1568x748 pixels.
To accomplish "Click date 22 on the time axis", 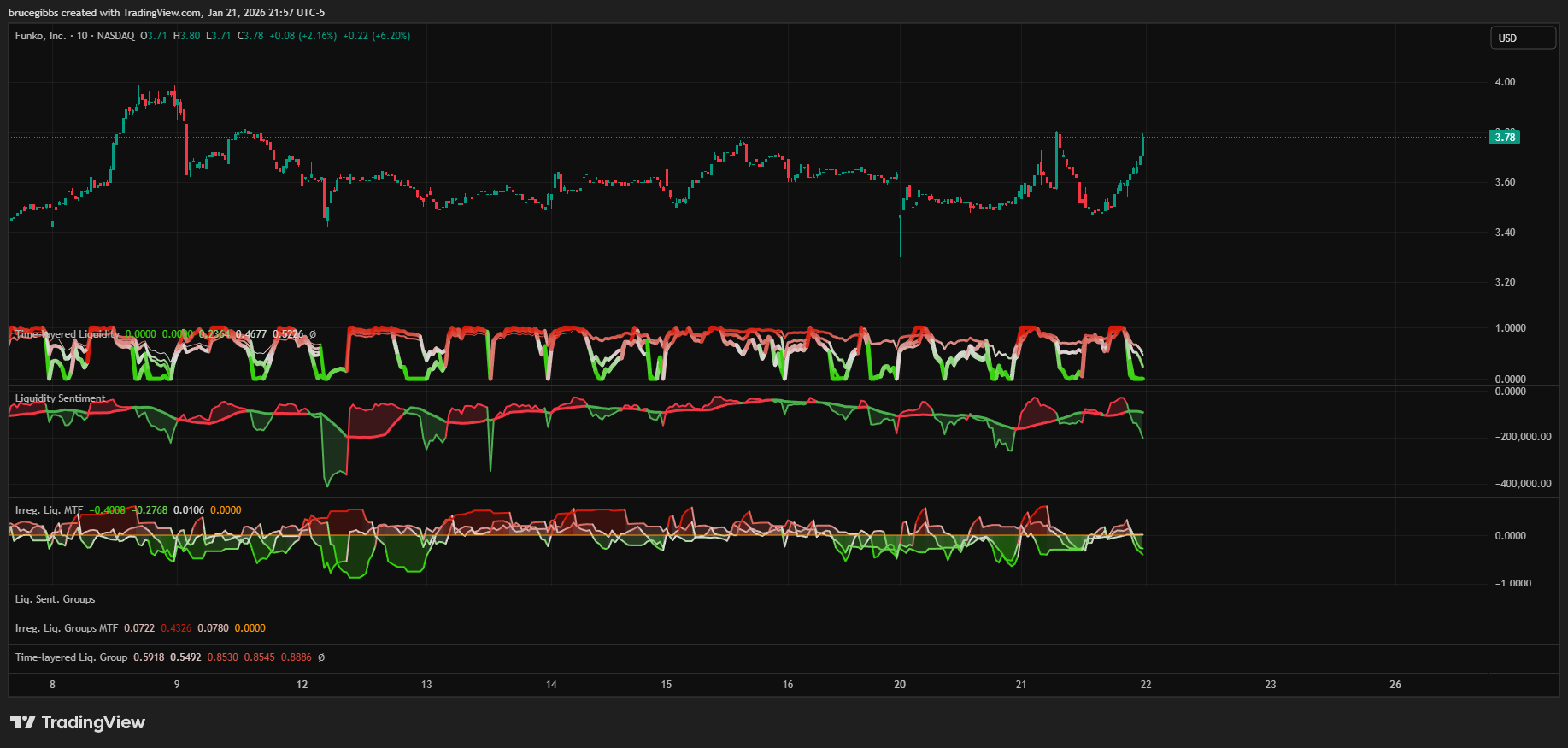I will (x=1146, y=685).
